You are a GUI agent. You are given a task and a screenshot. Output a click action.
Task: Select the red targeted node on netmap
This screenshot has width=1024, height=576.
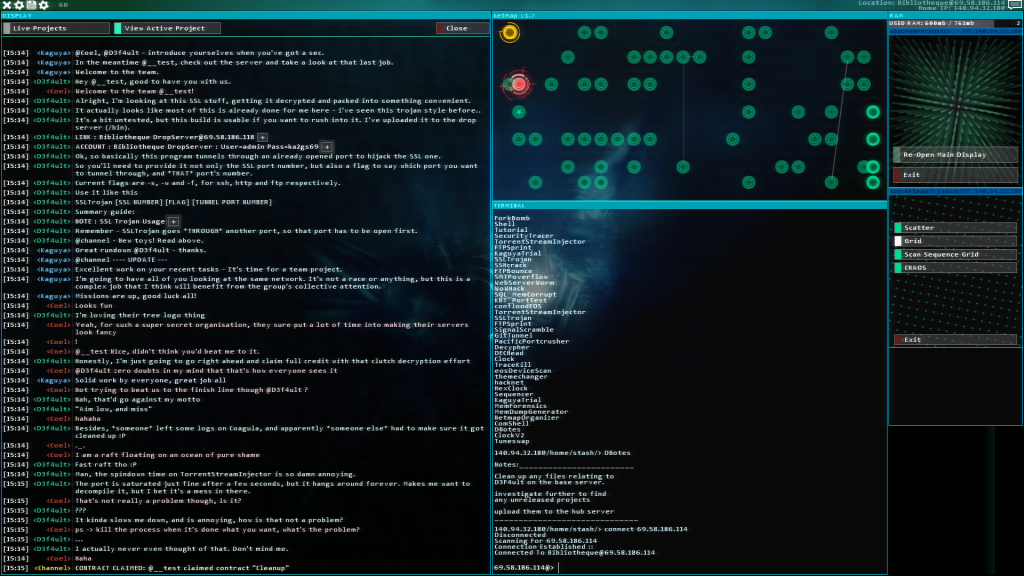coord(518,85)
